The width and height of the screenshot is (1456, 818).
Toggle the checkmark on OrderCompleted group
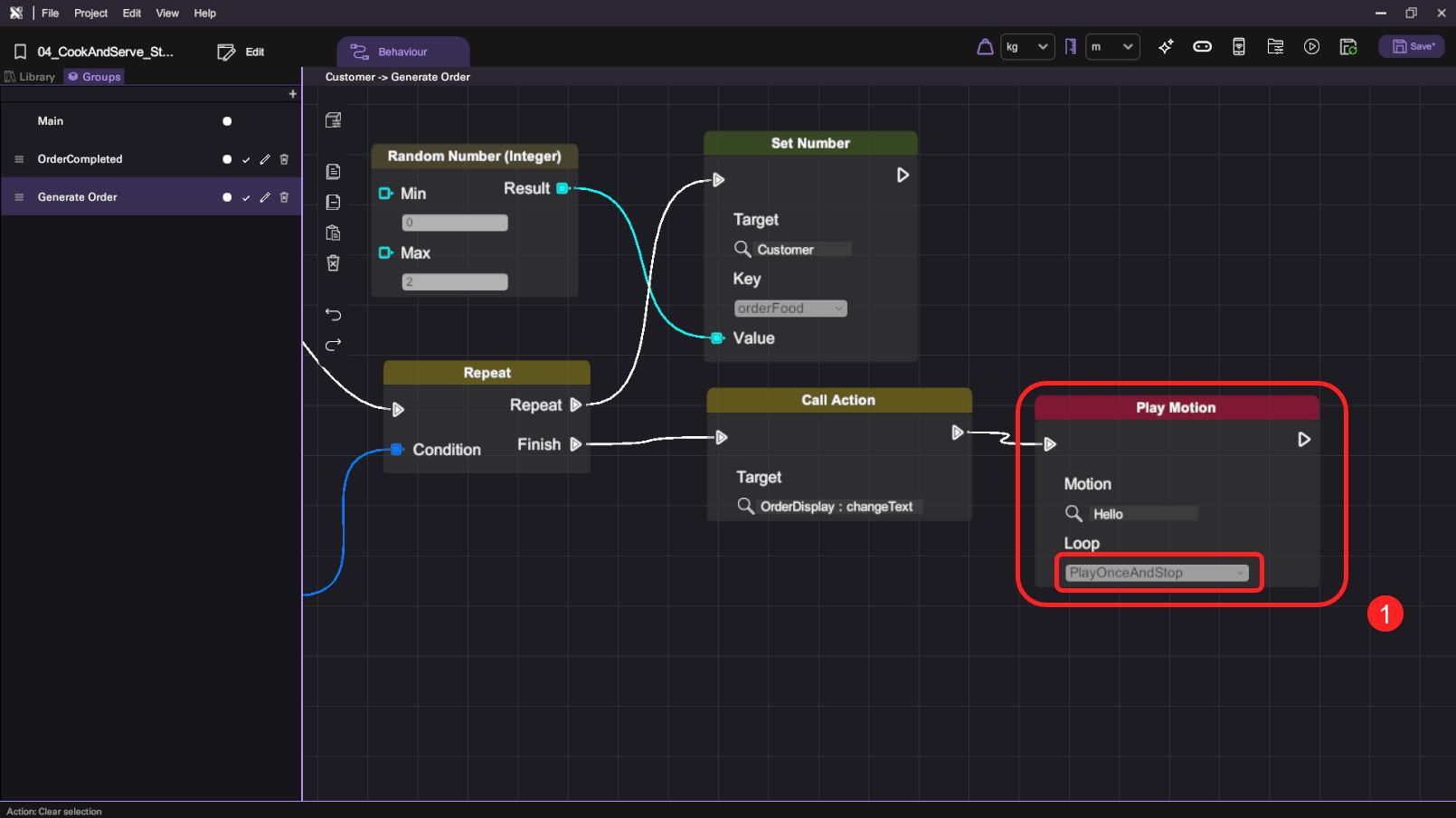246,160
